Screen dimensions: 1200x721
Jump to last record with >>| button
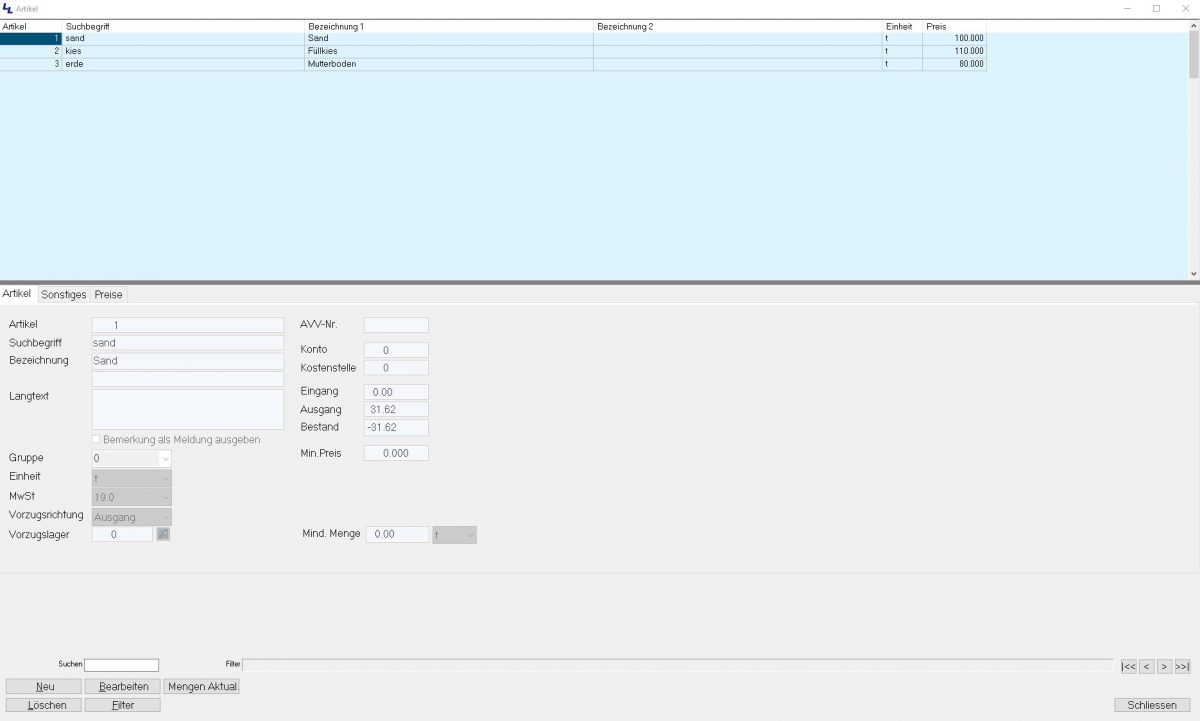point(1182,666)
